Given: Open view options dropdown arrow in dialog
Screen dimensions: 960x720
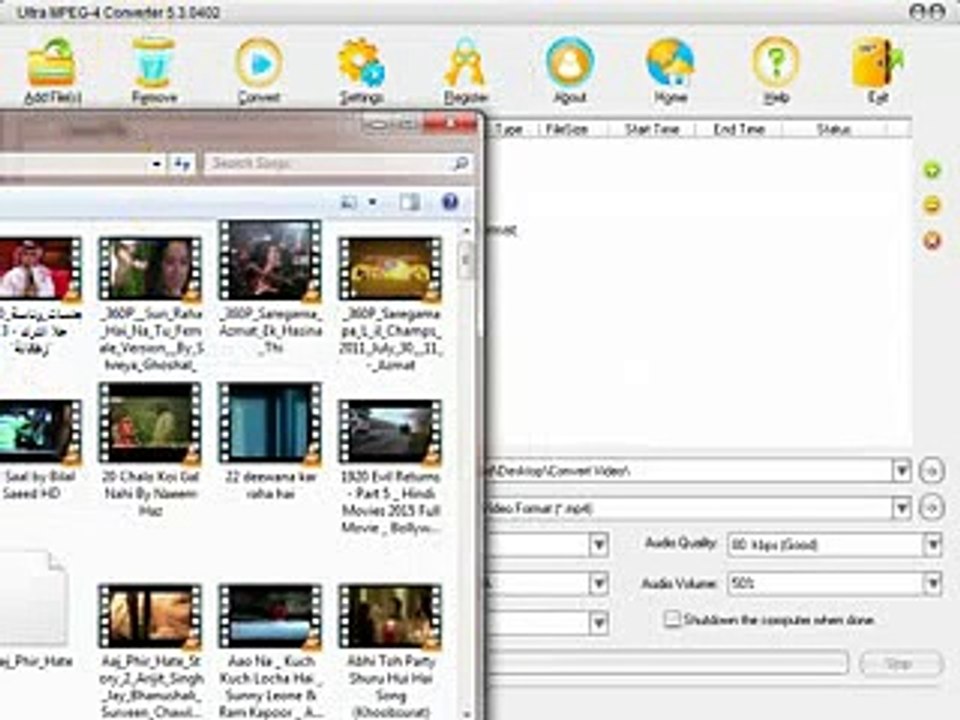Looking at the screenshot, I should point(372,201).
